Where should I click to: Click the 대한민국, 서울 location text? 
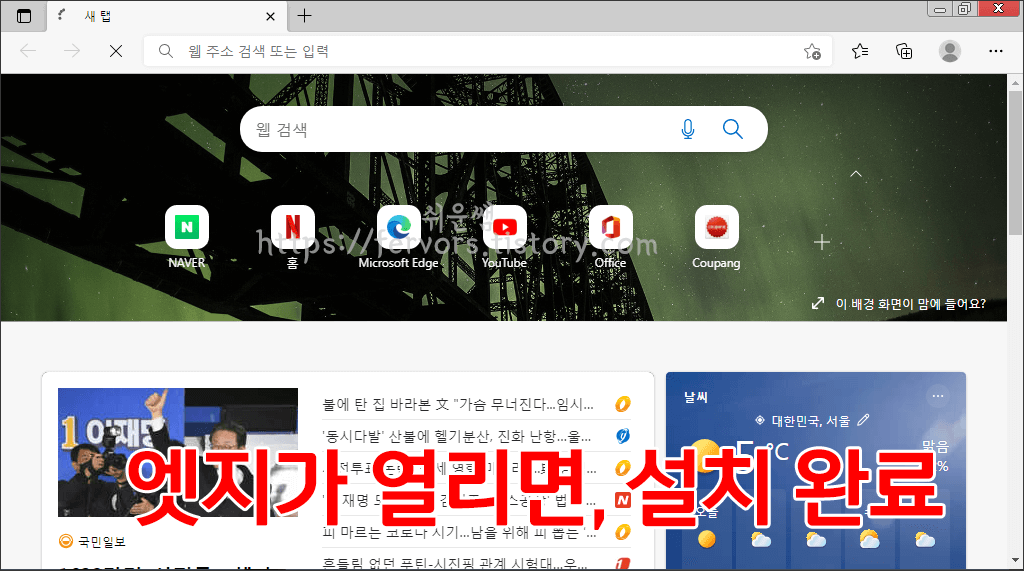pyautogui.click(x=810, y=421)
